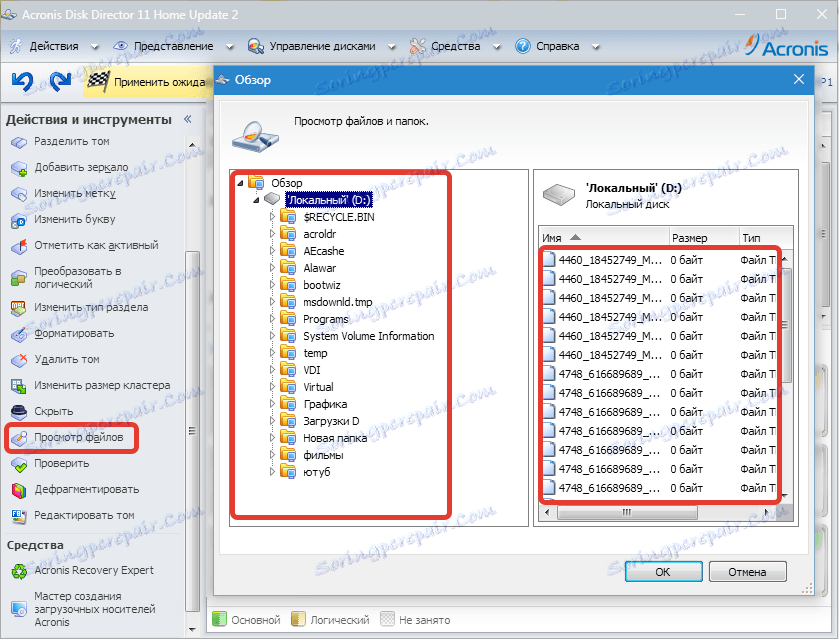Sort files by the Имя column header

point(604,238)
